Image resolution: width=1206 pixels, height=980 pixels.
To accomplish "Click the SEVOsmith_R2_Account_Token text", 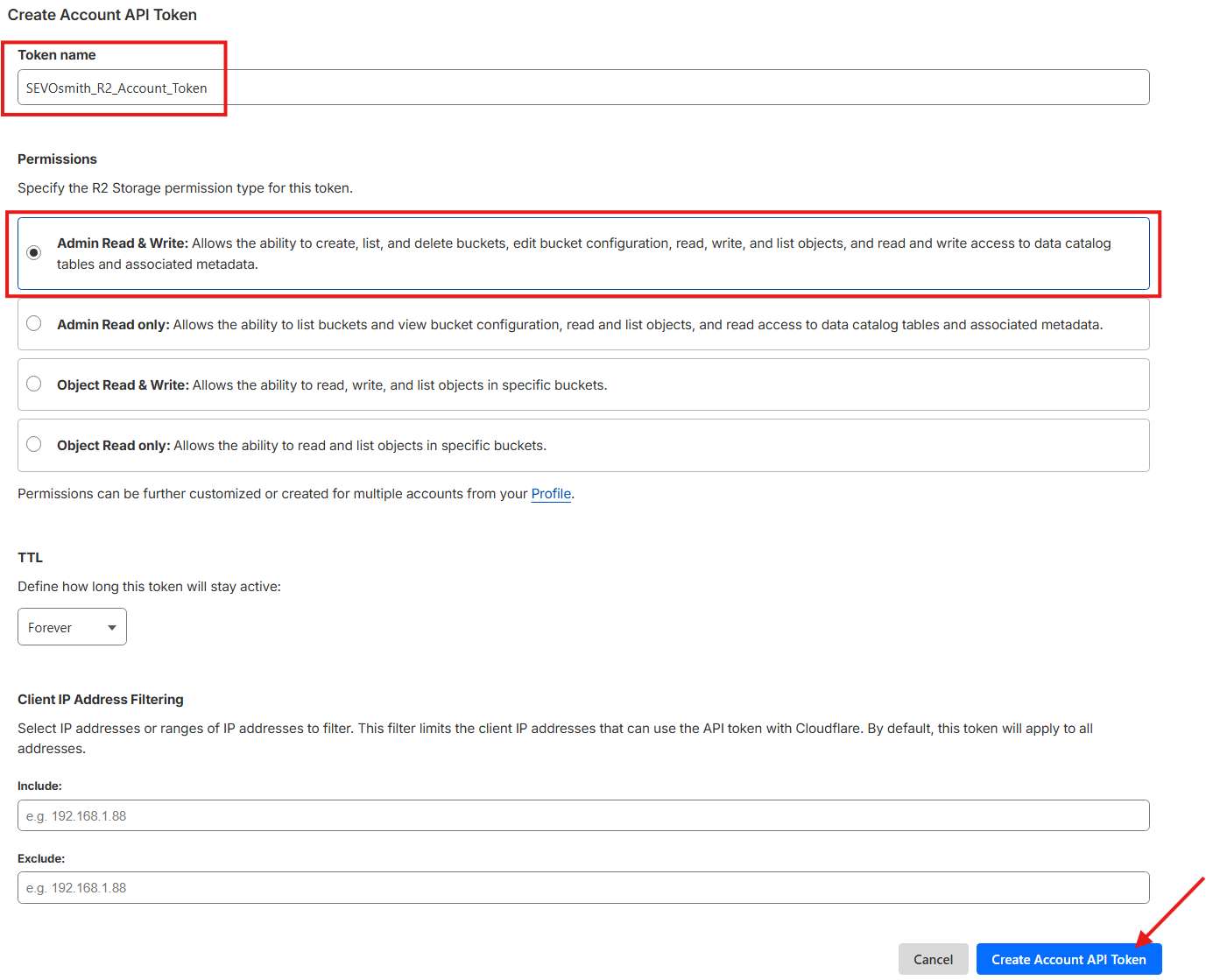I will click(x=118, y=87).
